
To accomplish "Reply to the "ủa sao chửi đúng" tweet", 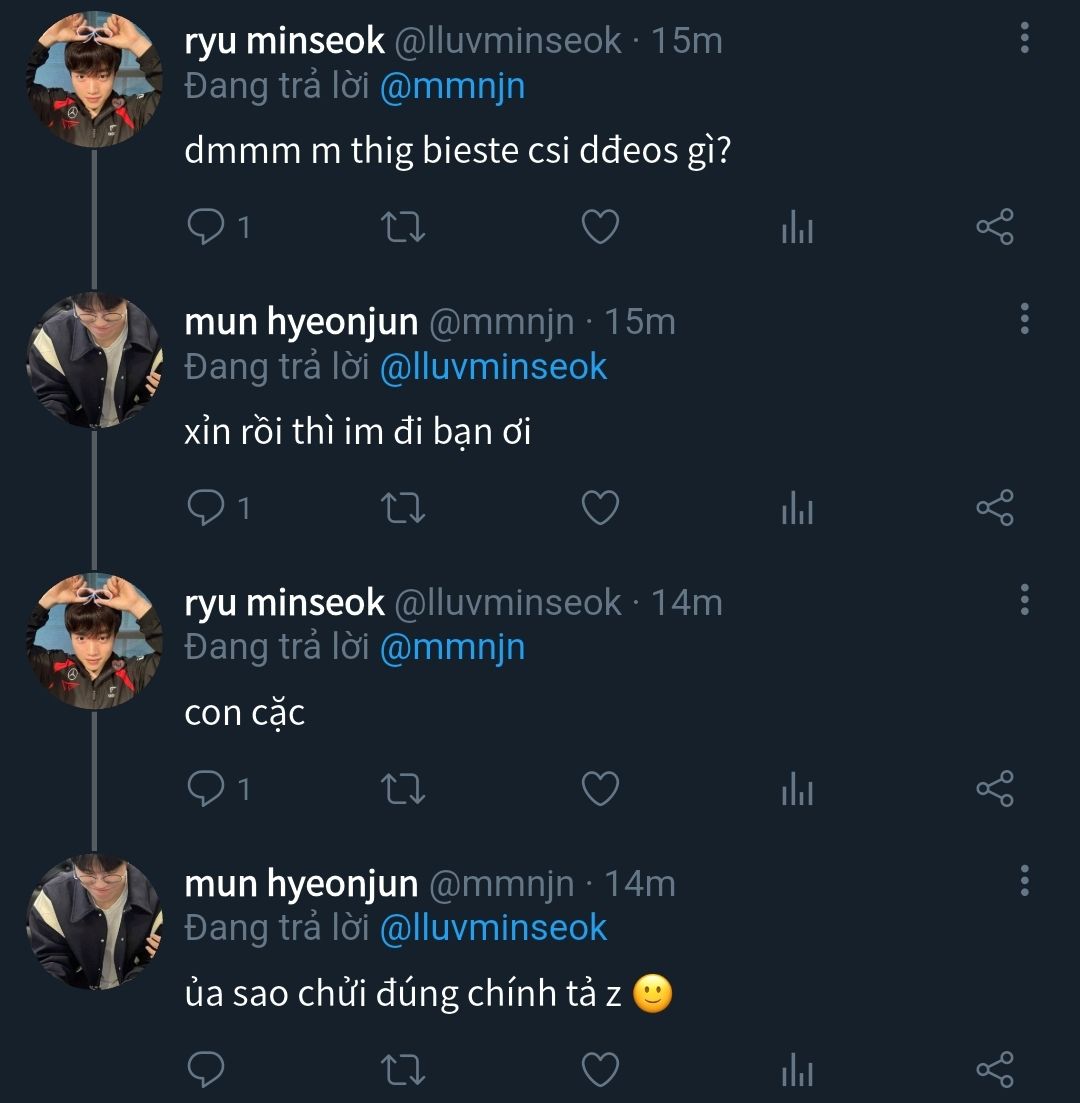I will 207,1069.
